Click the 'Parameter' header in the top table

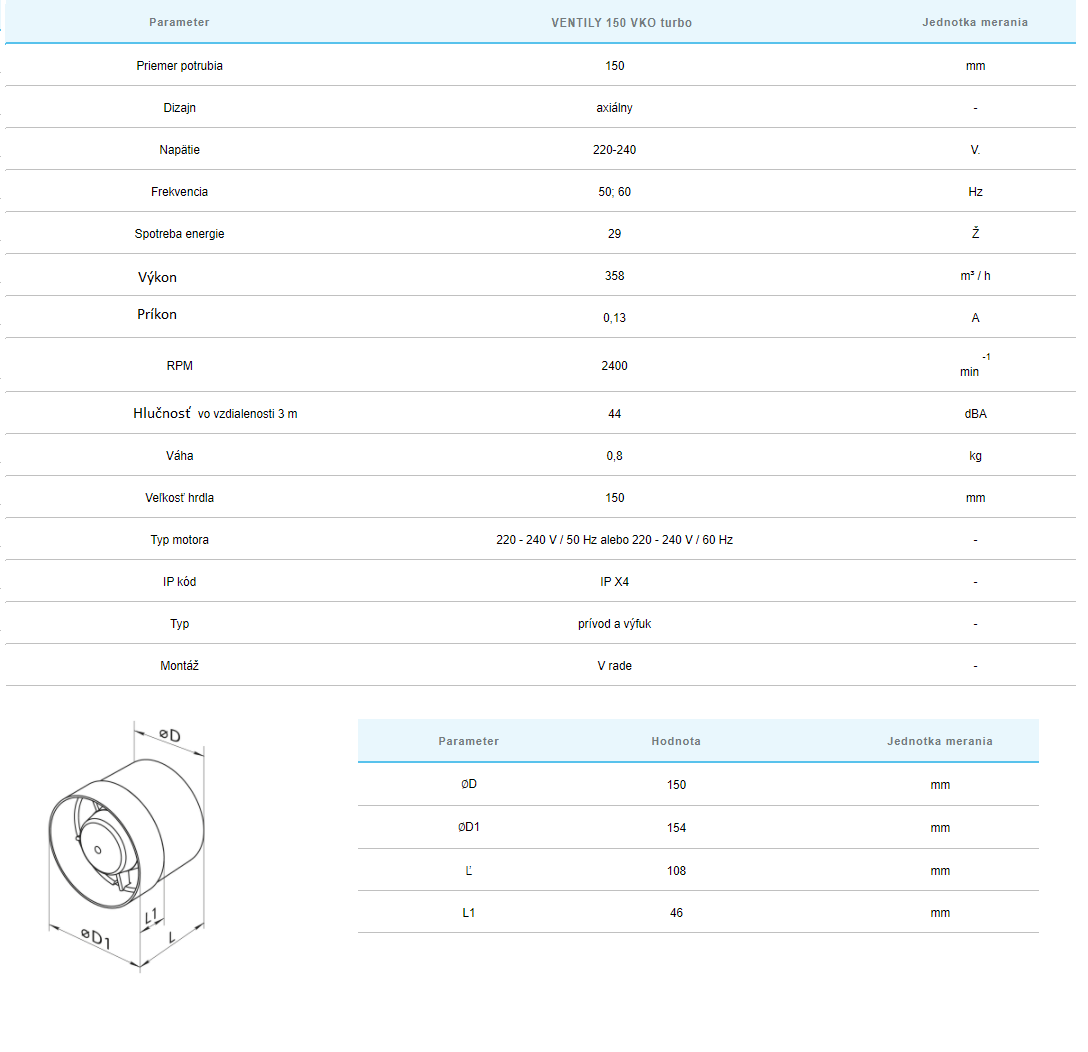[179, 22]
